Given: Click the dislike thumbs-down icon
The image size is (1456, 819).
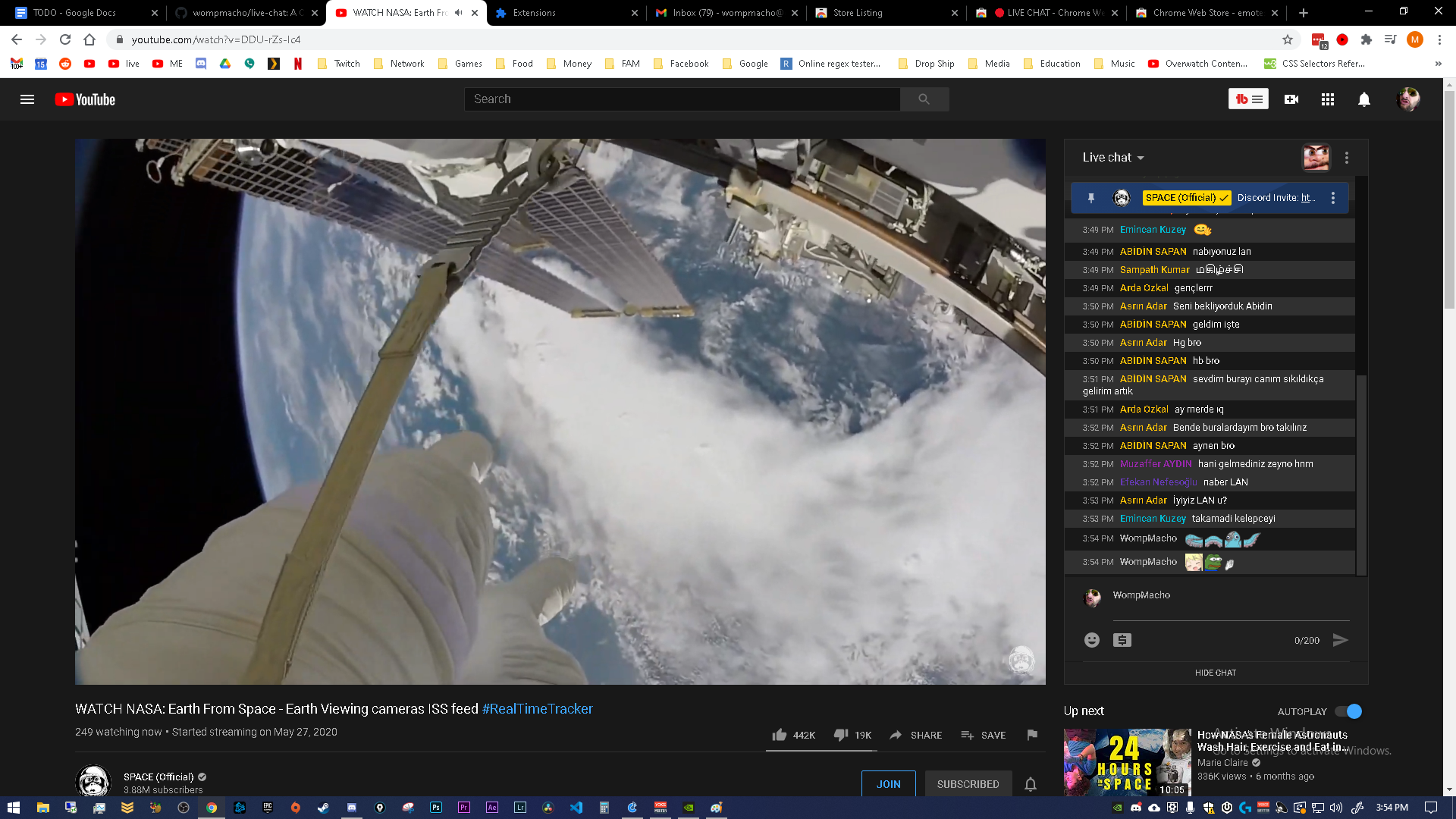Looking at the screenshot, I should (x=841, y=735).
